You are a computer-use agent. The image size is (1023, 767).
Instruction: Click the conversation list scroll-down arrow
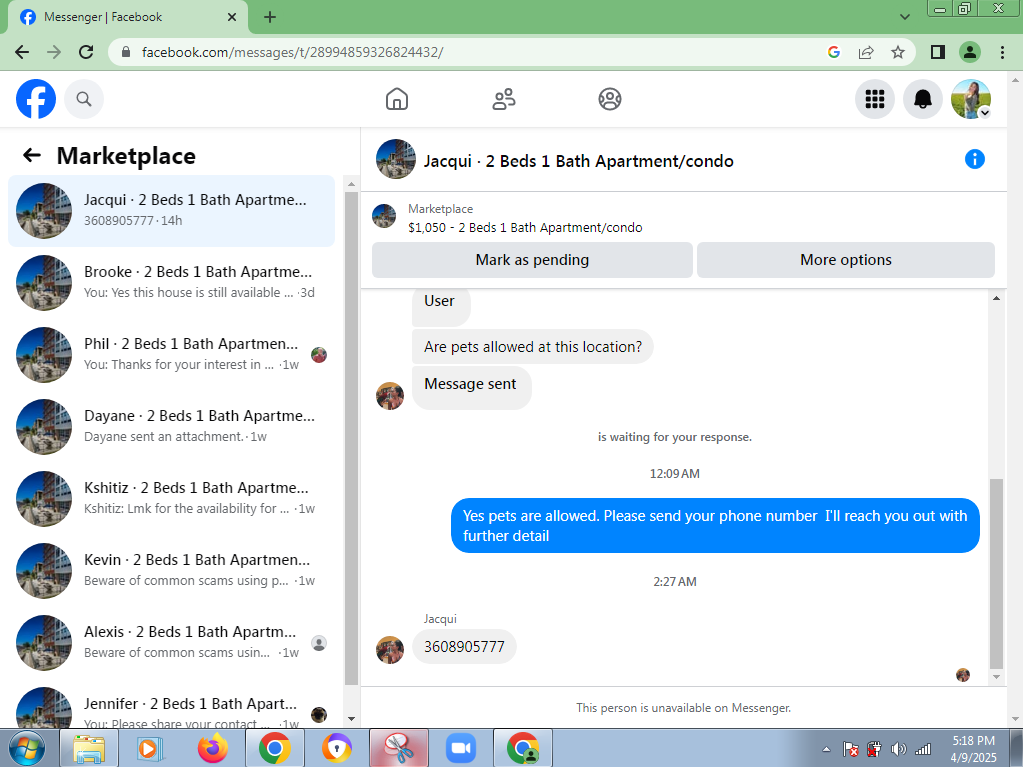tap(351, 719)
